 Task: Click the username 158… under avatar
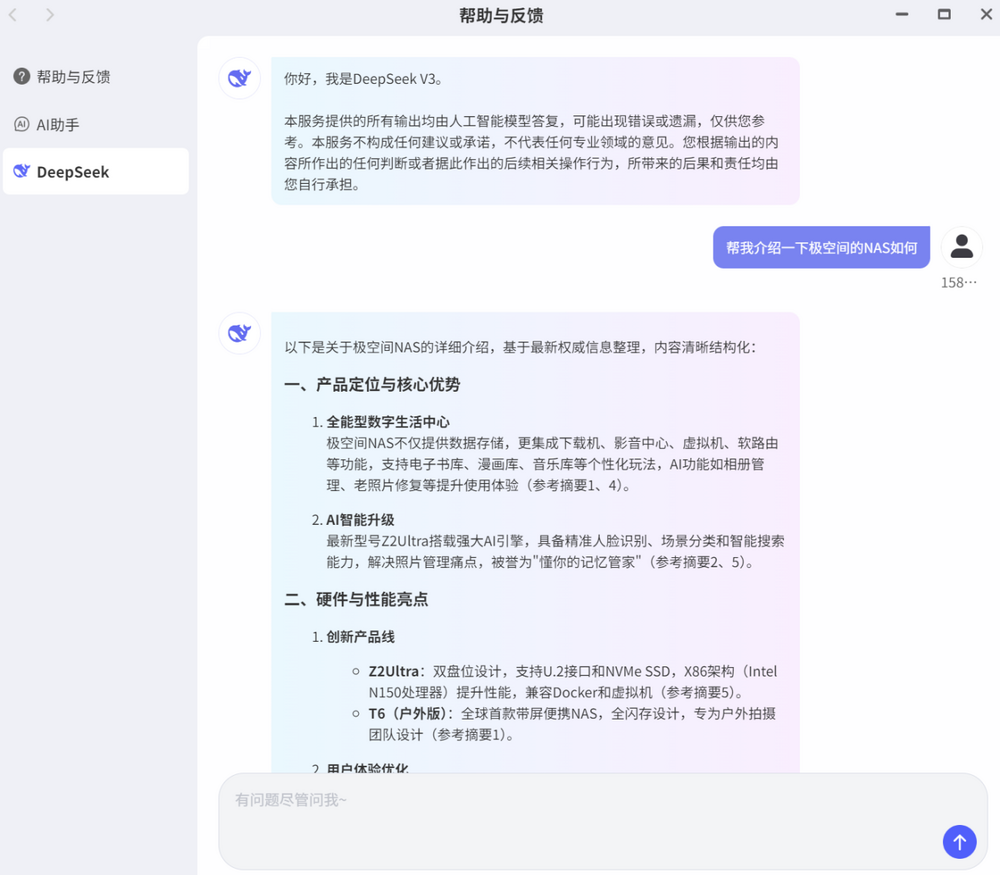pyautogui.click(x=958, y=283)
